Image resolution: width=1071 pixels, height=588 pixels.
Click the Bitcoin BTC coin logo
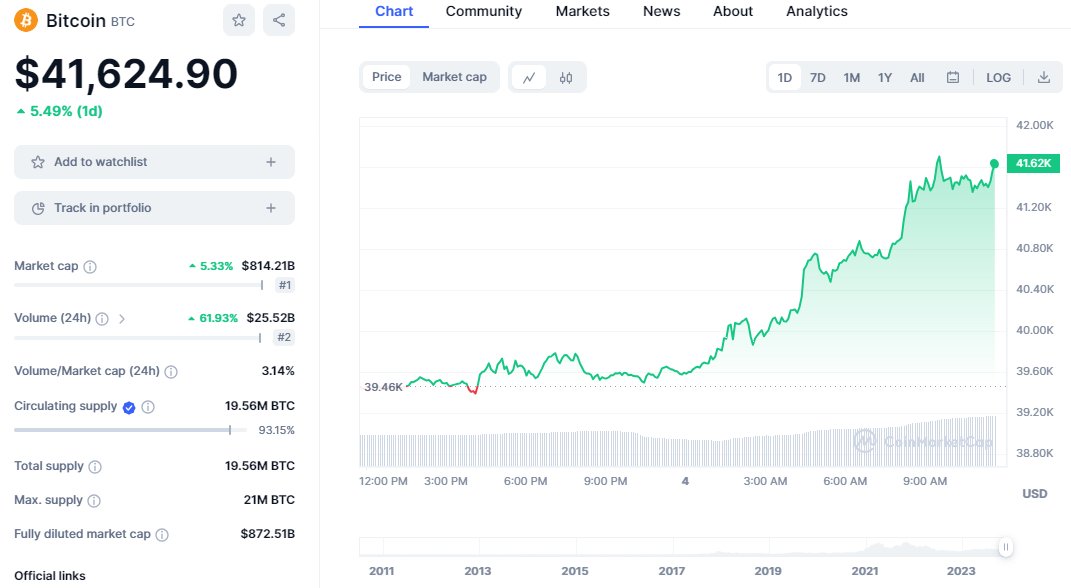25,20
